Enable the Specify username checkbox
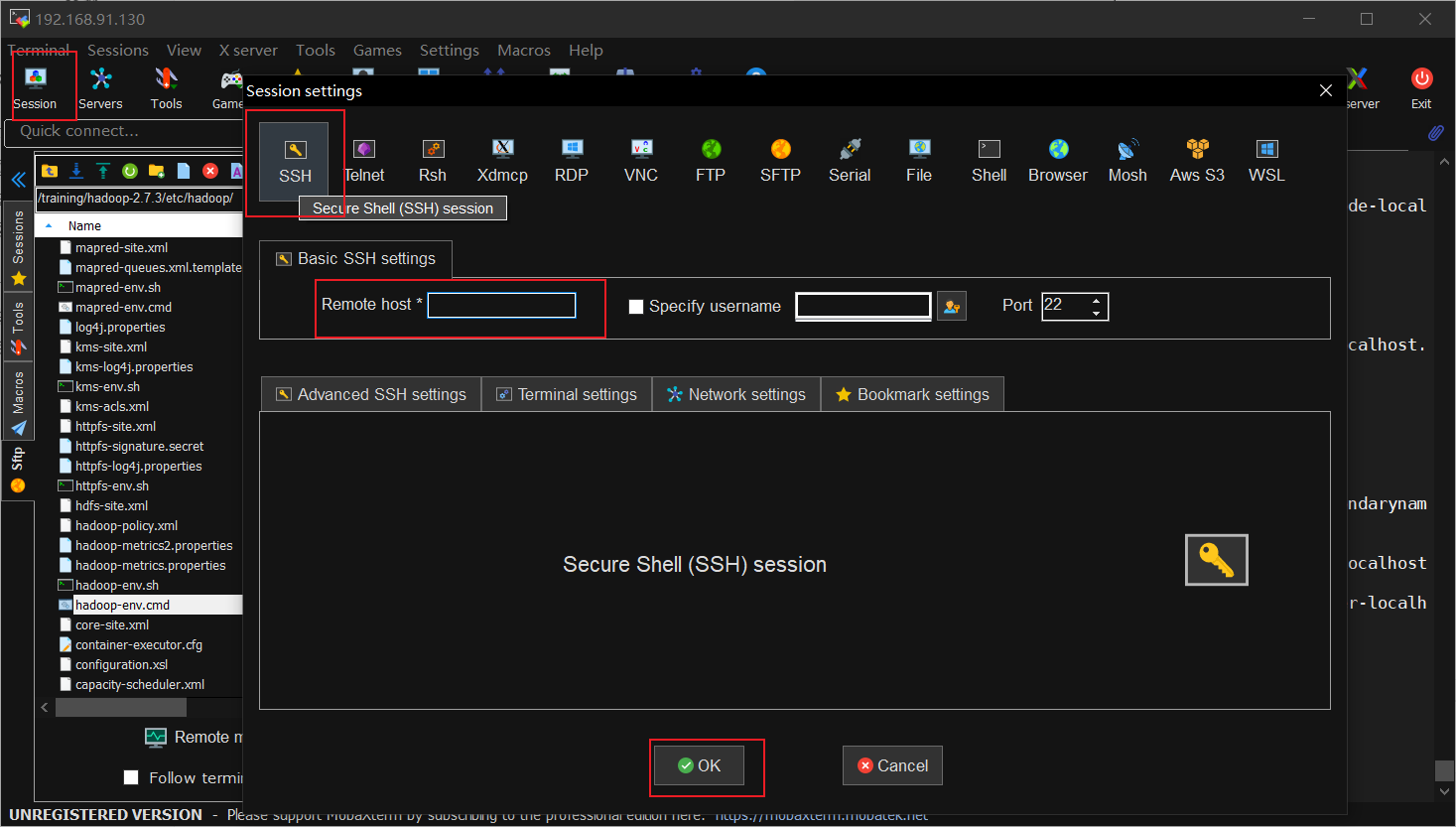Image resolution: width=1456 pixels, height=827 pixels. [x=636, y=307]
